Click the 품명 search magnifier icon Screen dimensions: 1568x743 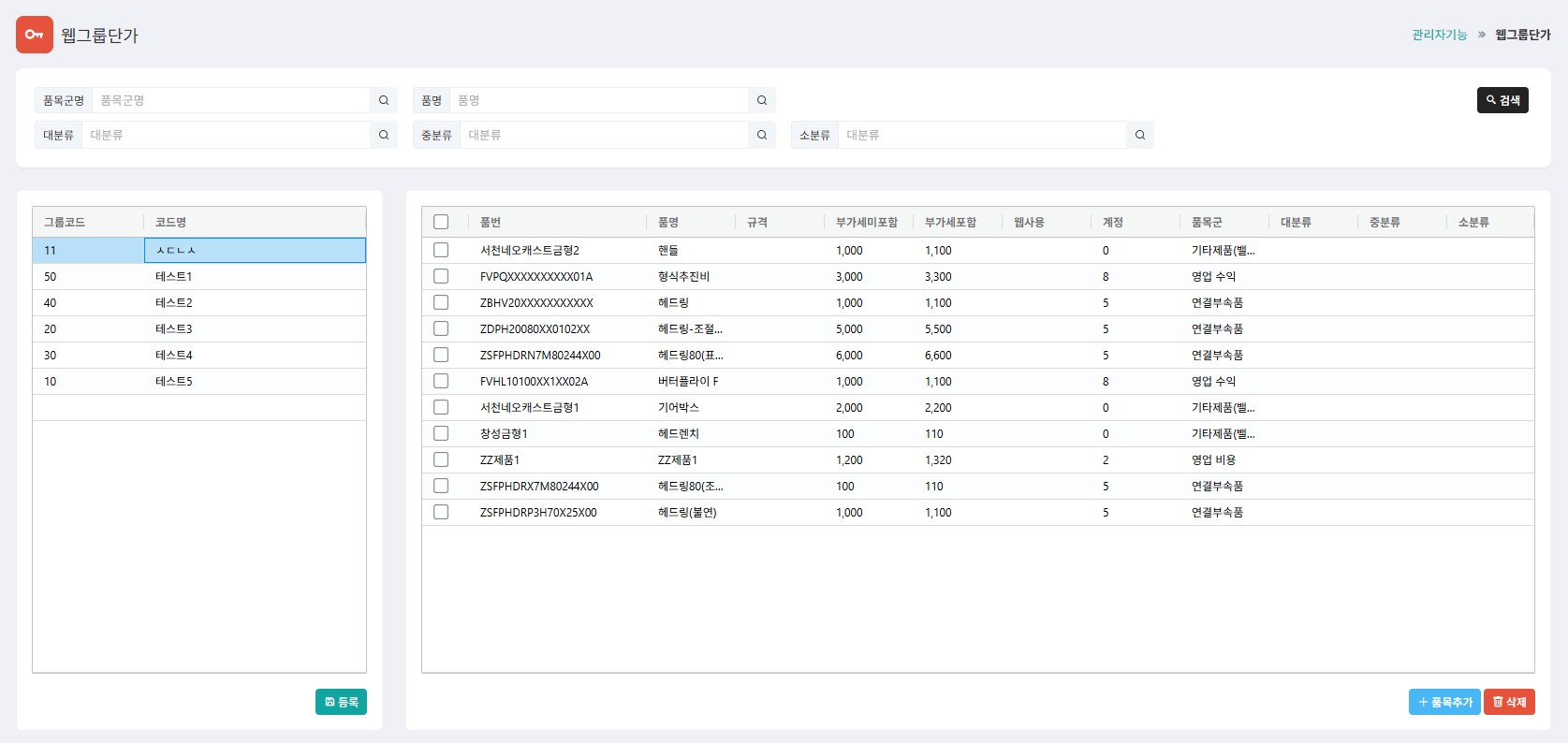pos(762,100)
